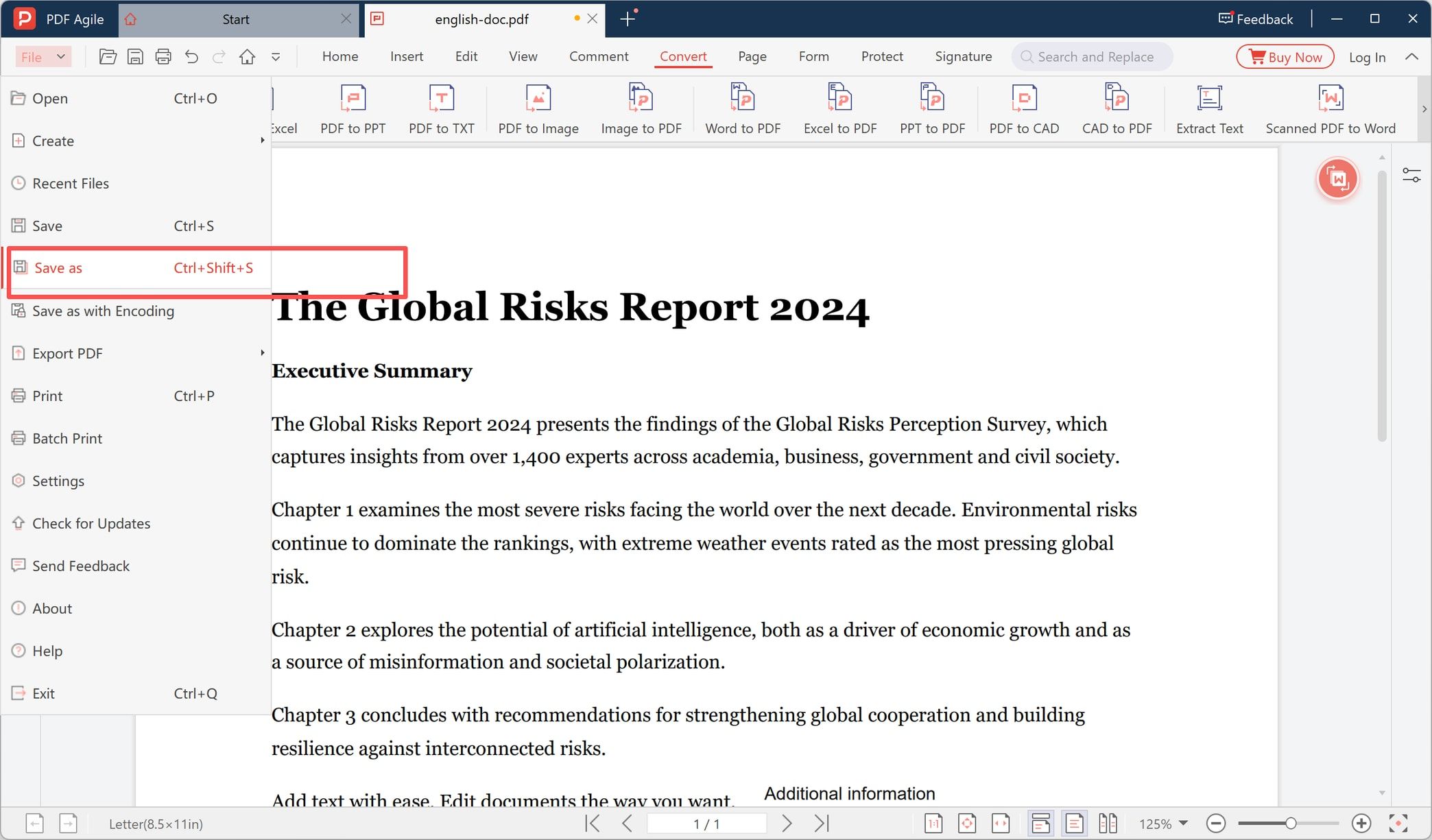Open the customize quick access toolbar dropdown
Screen dimensions: 1432x840
point(276,57)
